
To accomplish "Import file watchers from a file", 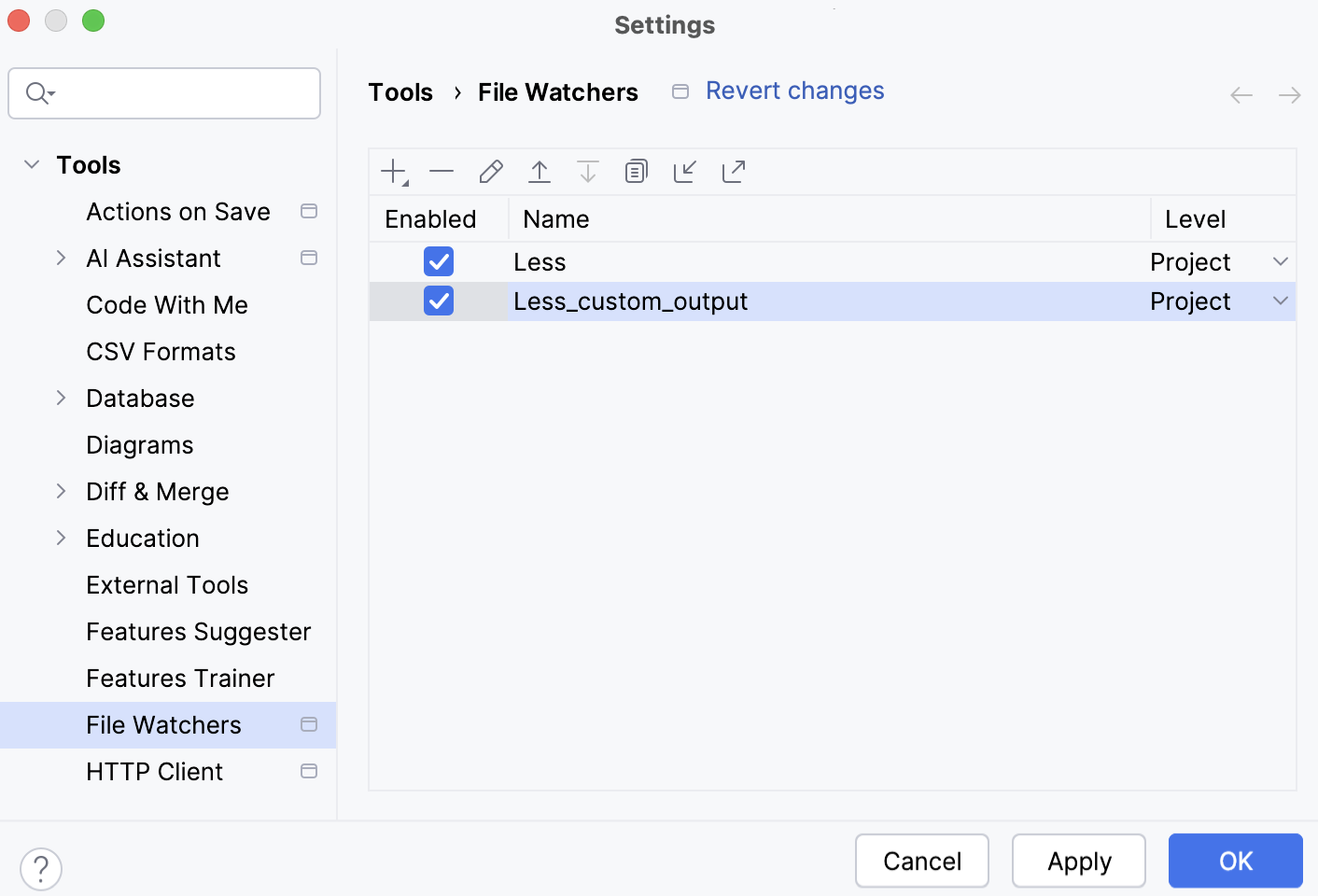I will pos(684,172).
